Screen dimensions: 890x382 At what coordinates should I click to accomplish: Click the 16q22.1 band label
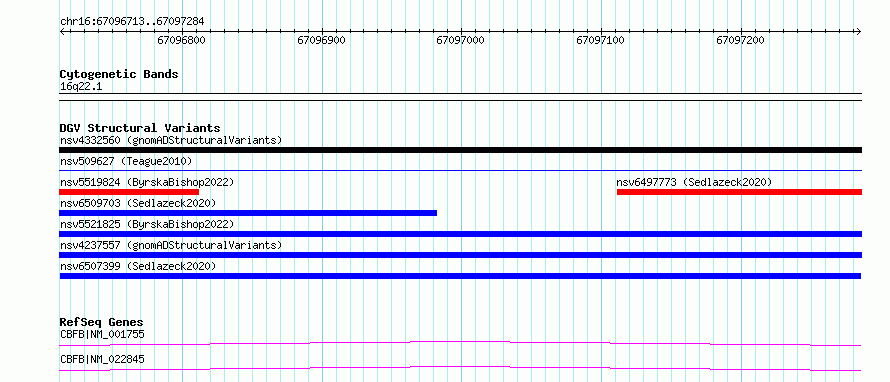pos(81,87)
